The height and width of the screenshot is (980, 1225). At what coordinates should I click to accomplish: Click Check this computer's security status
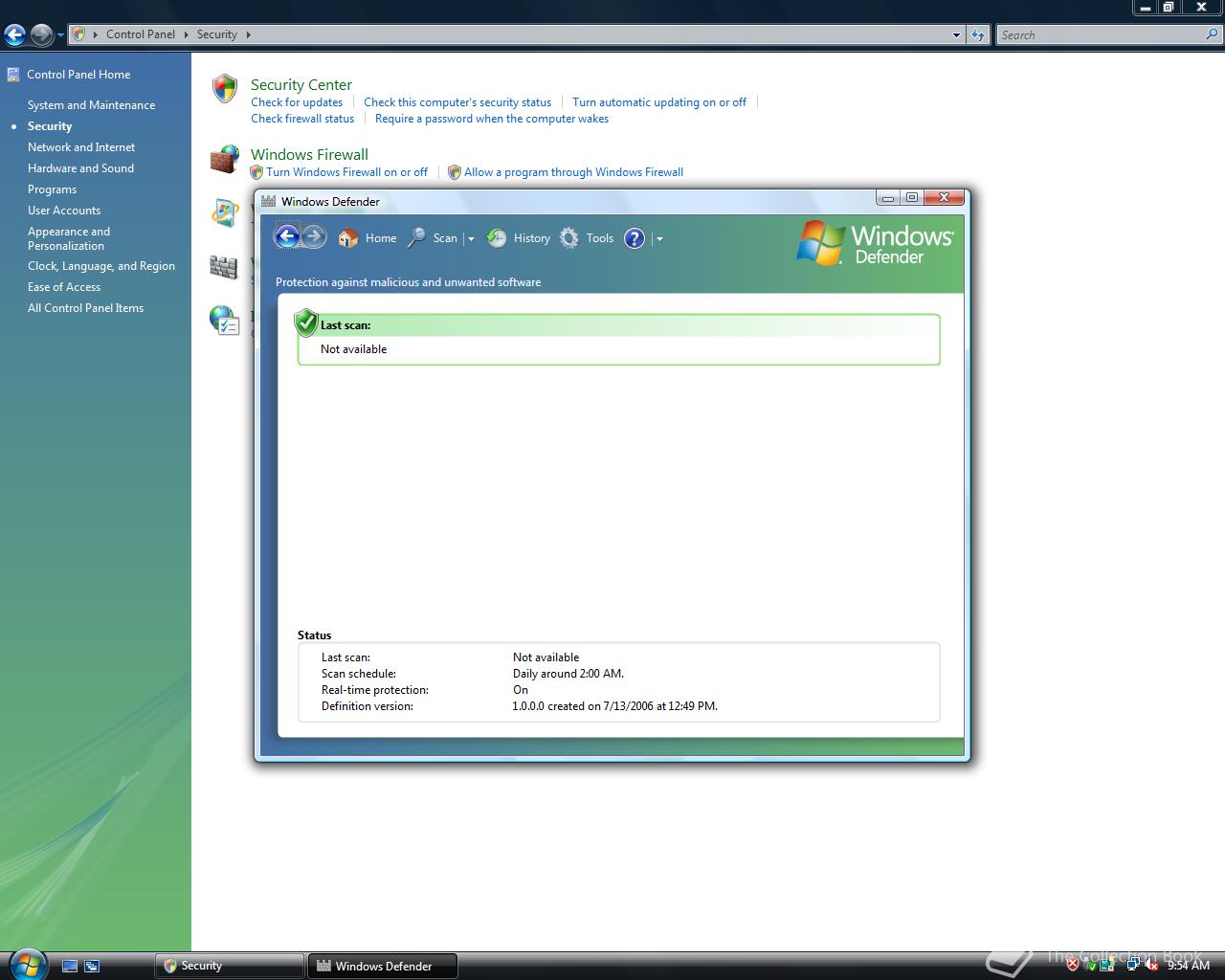click(457, 102)
